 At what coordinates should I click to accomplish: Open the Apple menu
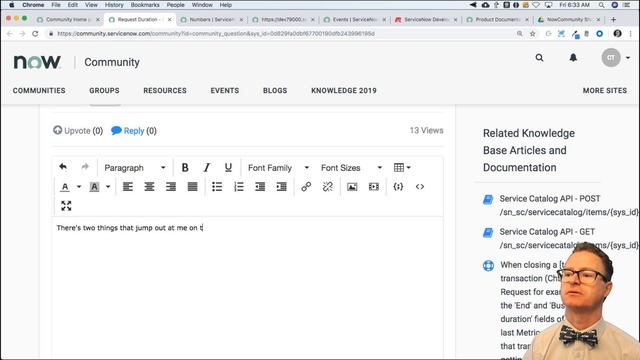click(x=11, y=5)
